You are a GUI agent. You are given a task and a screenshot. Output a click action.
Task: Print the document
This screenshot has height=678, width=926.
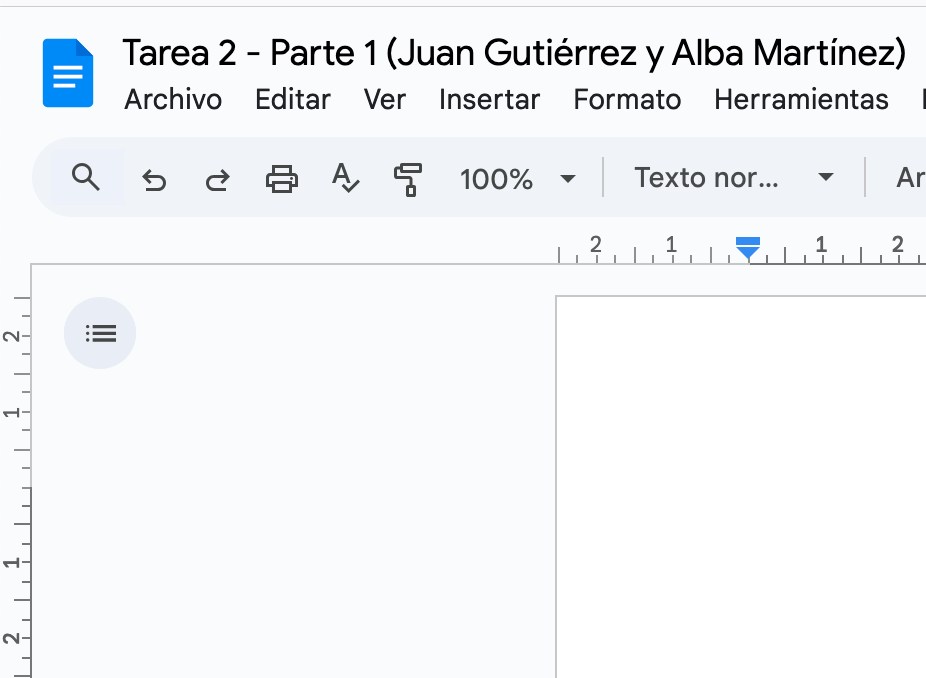point(281,178)
